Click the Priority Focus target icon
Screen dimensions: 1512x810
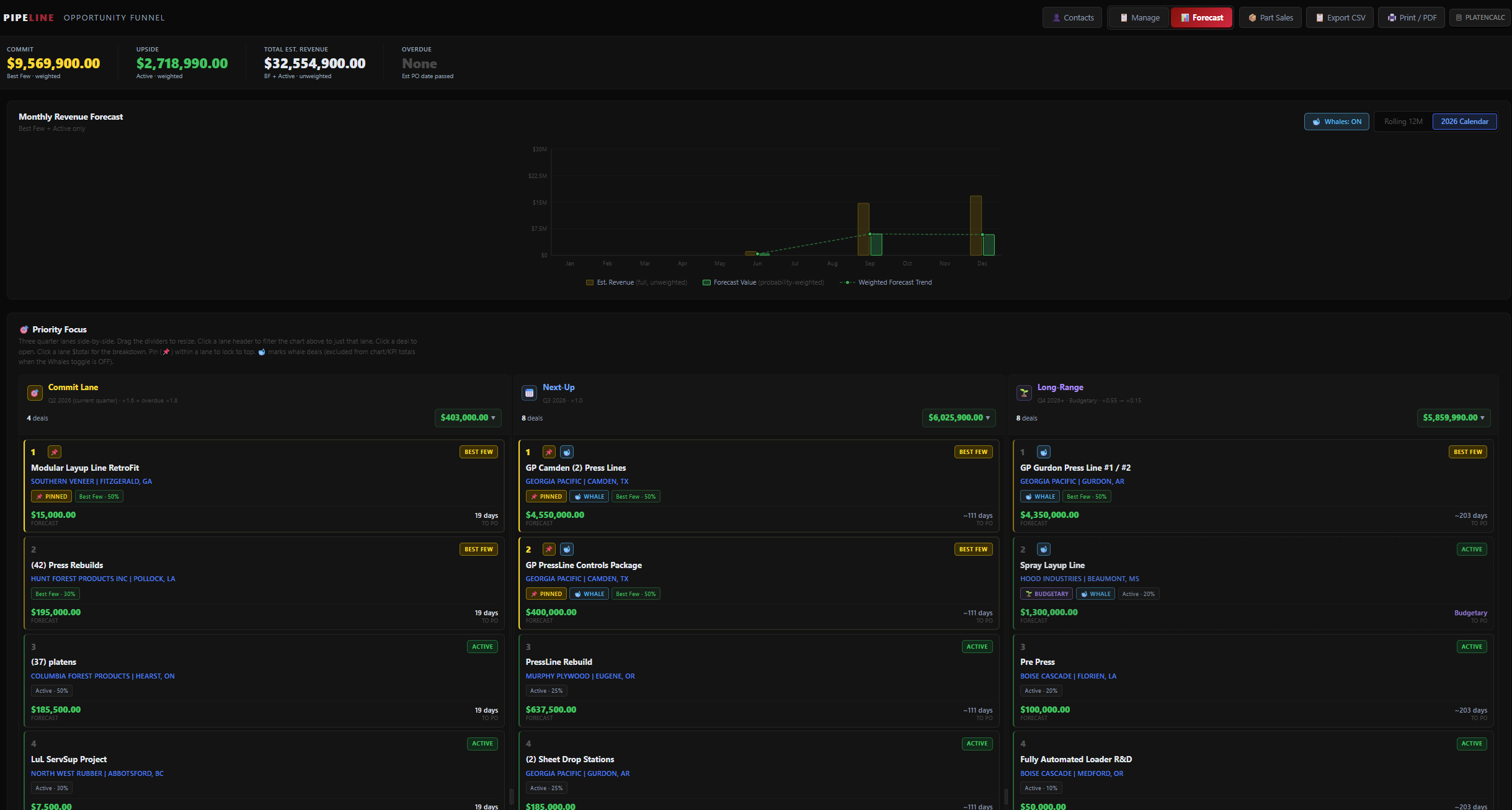pyautogui.click(x=24, y=329)
